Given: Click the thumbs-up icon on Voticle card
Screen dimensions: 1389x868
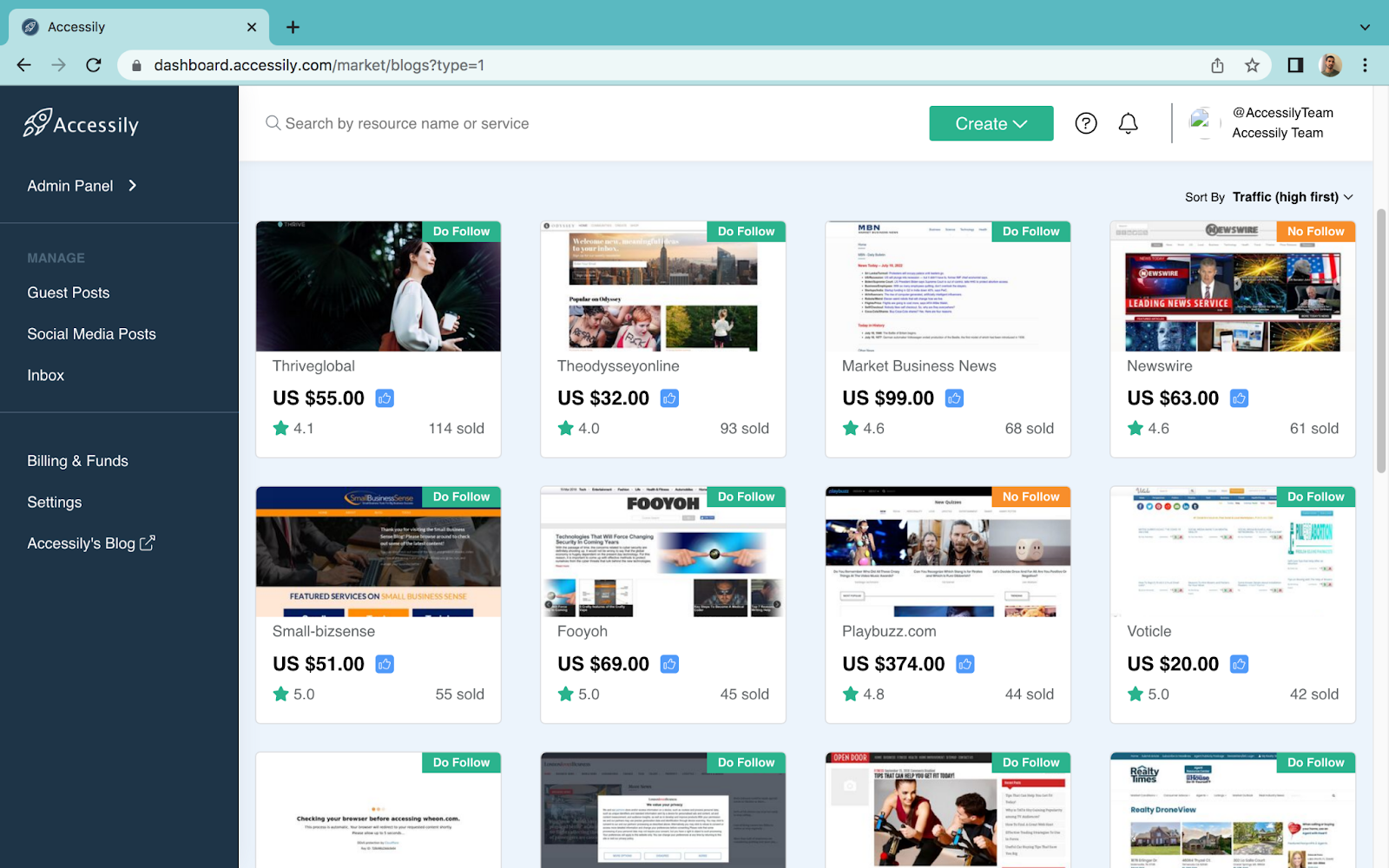Looking at the screenshot, I should coord(1239,664).
